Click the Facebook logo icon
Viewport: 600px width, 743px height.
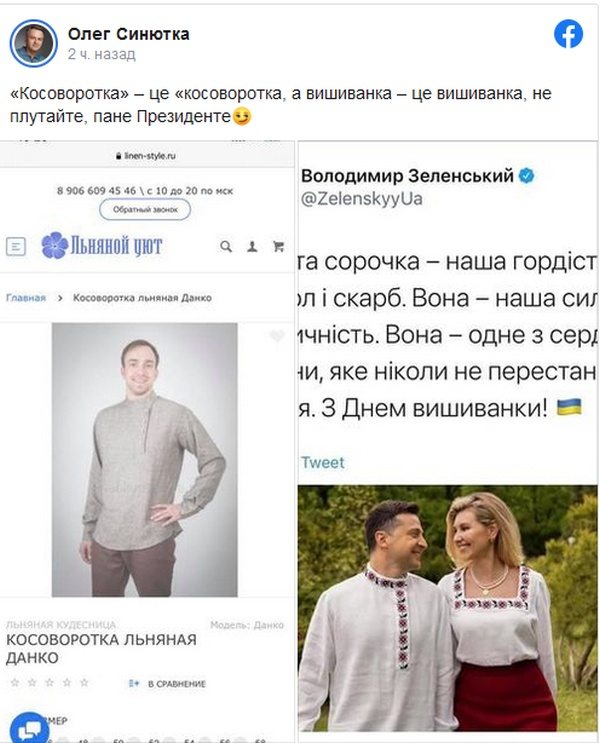(568, 34)
